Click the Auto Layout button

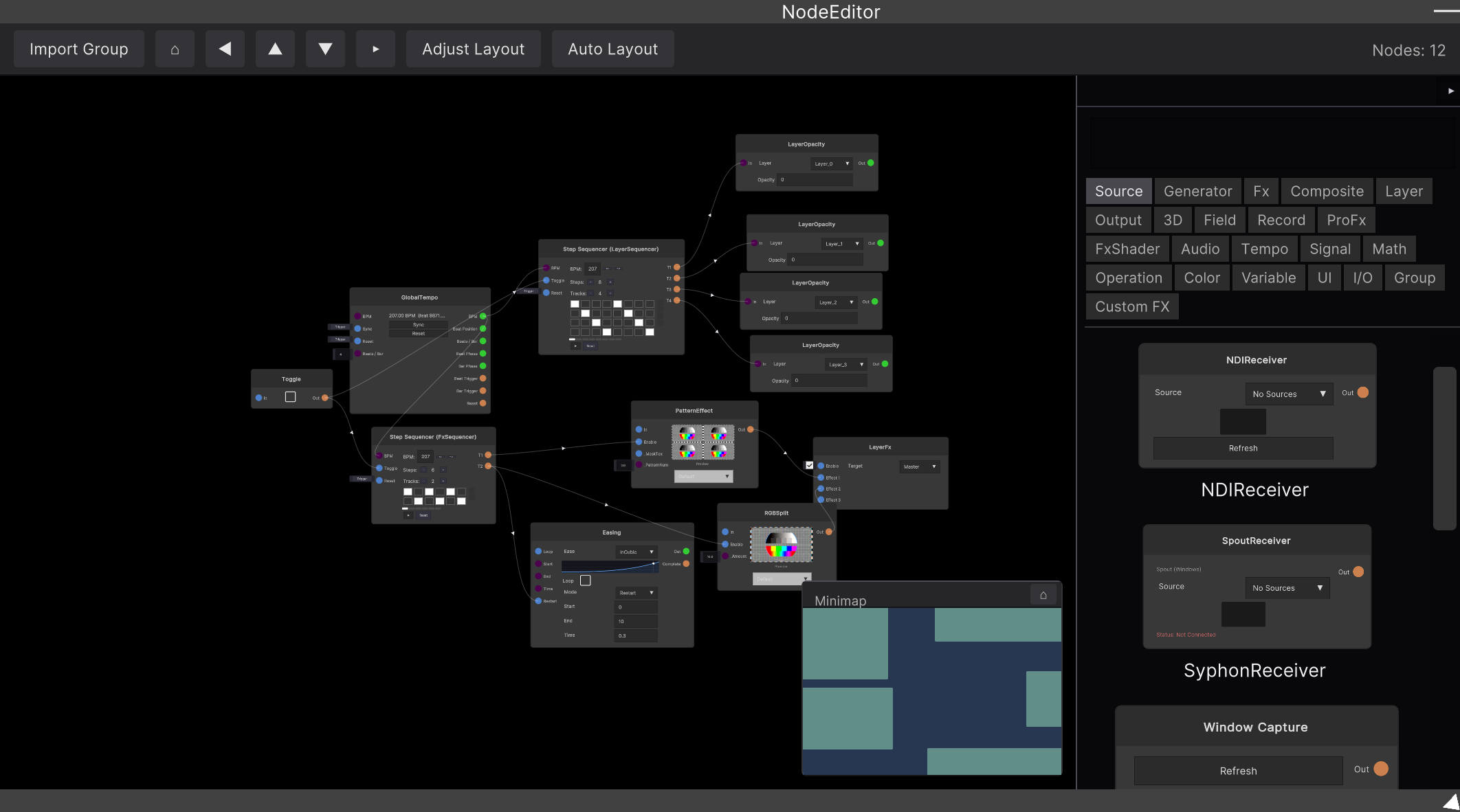(613, 49)
